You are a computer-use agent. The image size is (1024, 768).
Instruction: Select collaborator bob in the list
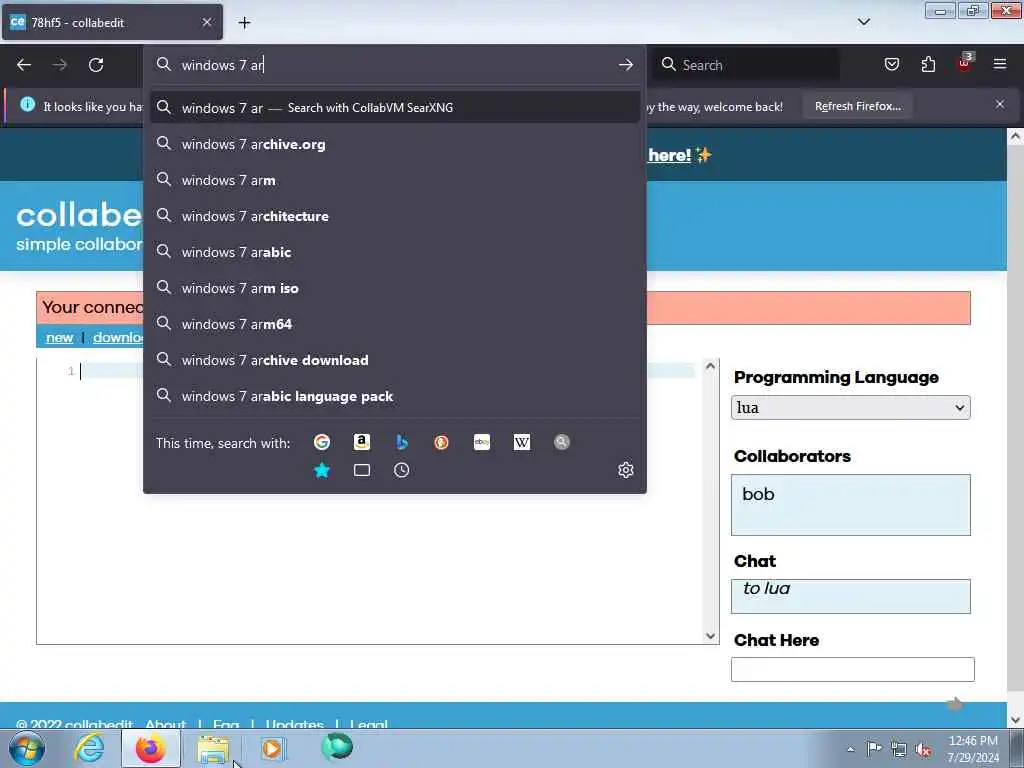(758, 494)
